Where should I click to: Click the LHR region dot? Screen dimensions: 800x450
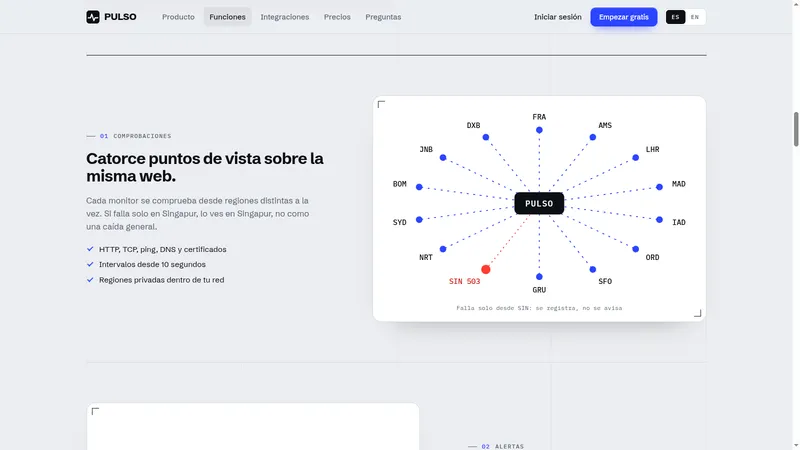click(636, 158)
